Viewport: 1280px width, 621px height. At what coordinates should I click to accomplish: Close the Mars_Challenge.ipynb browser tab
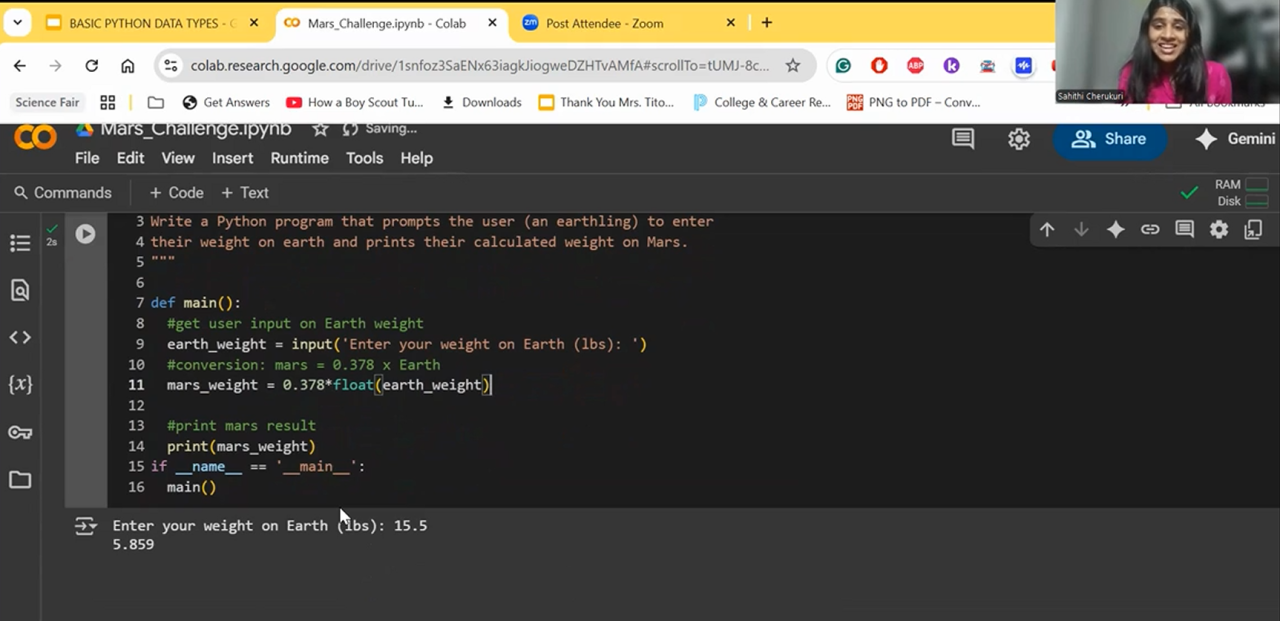point(492,23)
